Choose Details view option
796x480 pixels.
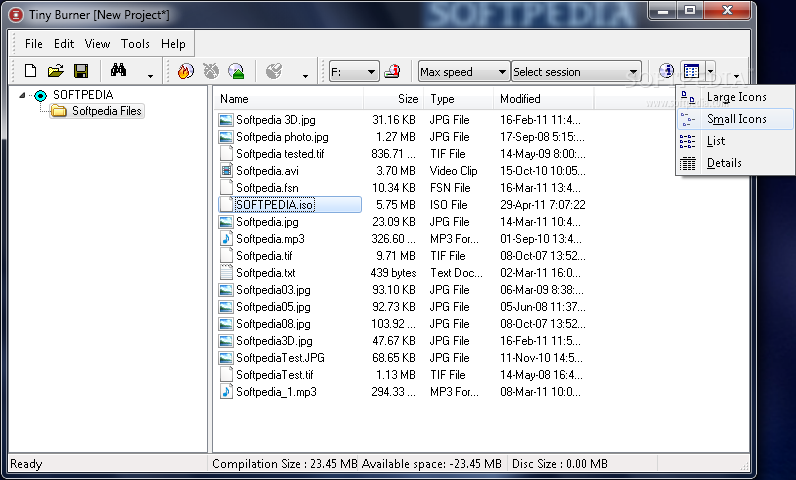736,163
